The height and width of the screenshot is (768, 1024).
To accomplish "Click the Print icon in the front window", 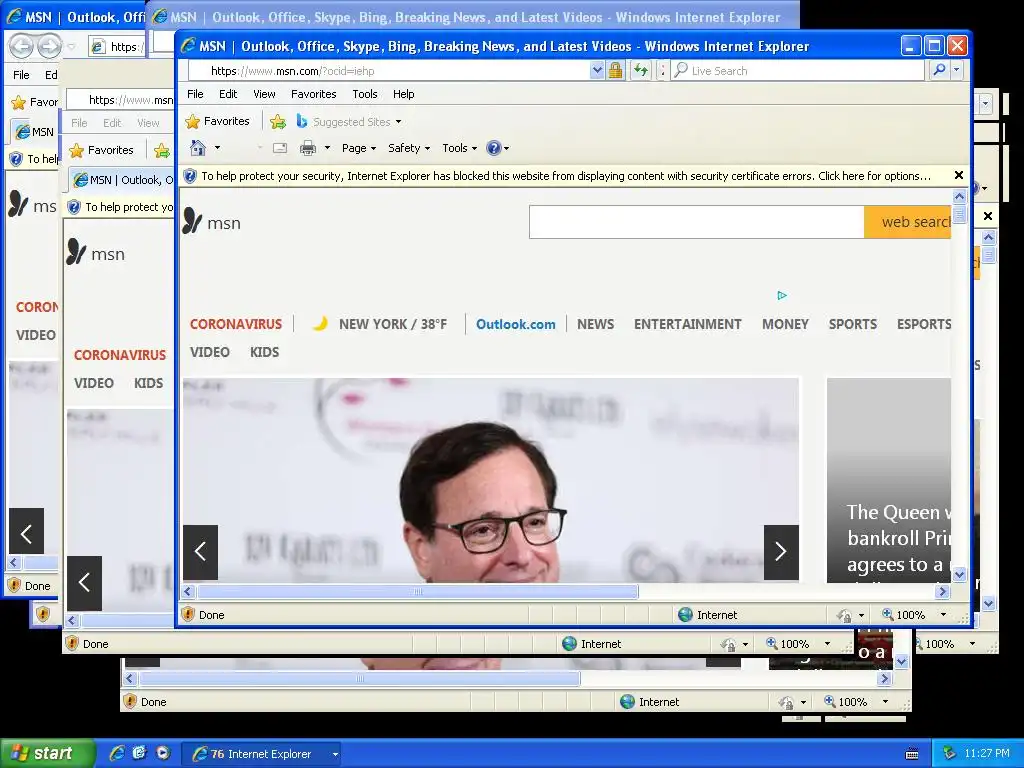I will (x=308, y=148).
